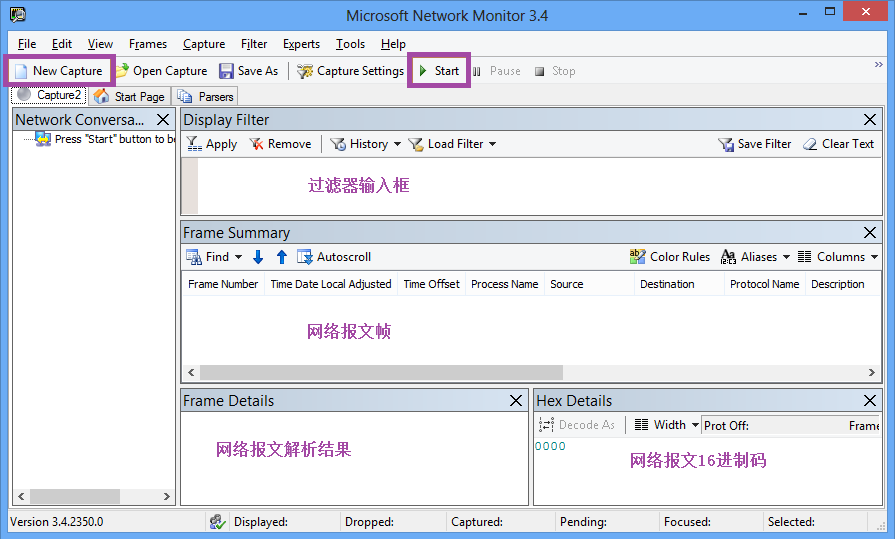Open the File menu

coord(27,44)
